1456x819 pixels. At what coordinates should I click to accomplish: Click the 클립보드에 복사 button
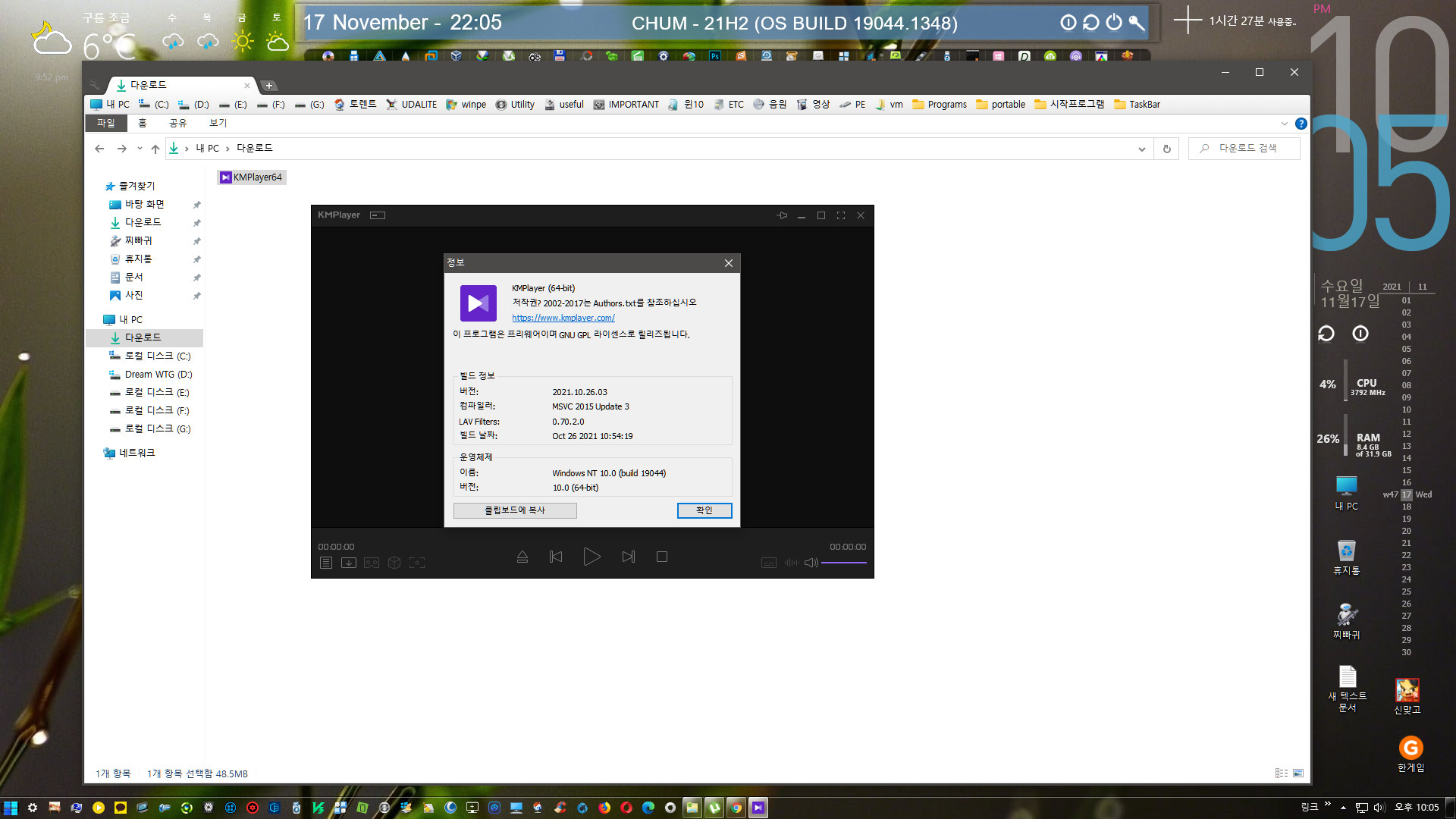[x=515, y=510]
